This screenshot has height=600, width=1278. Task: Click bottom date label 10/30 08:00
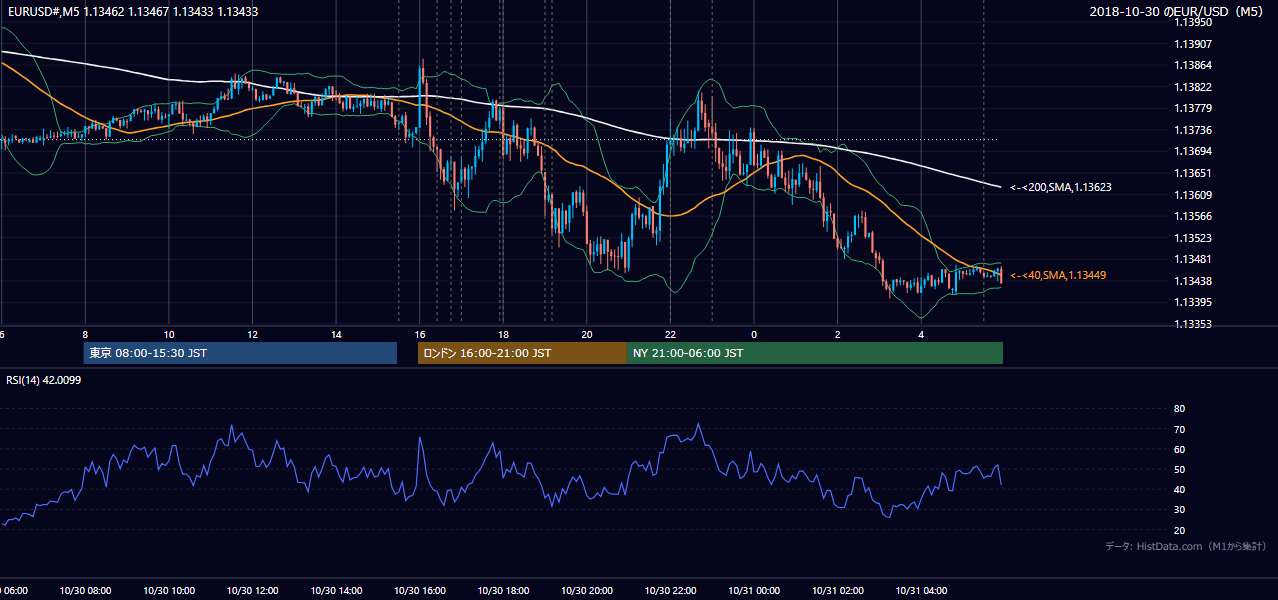coord(85,591)
